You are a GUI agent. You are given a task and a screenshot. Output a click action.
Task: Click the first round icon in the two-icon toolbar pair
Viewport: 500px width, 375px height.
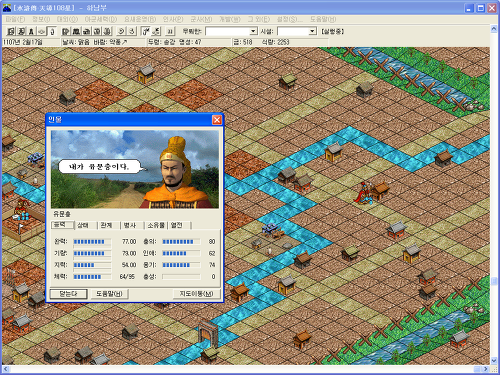[122, 31]
